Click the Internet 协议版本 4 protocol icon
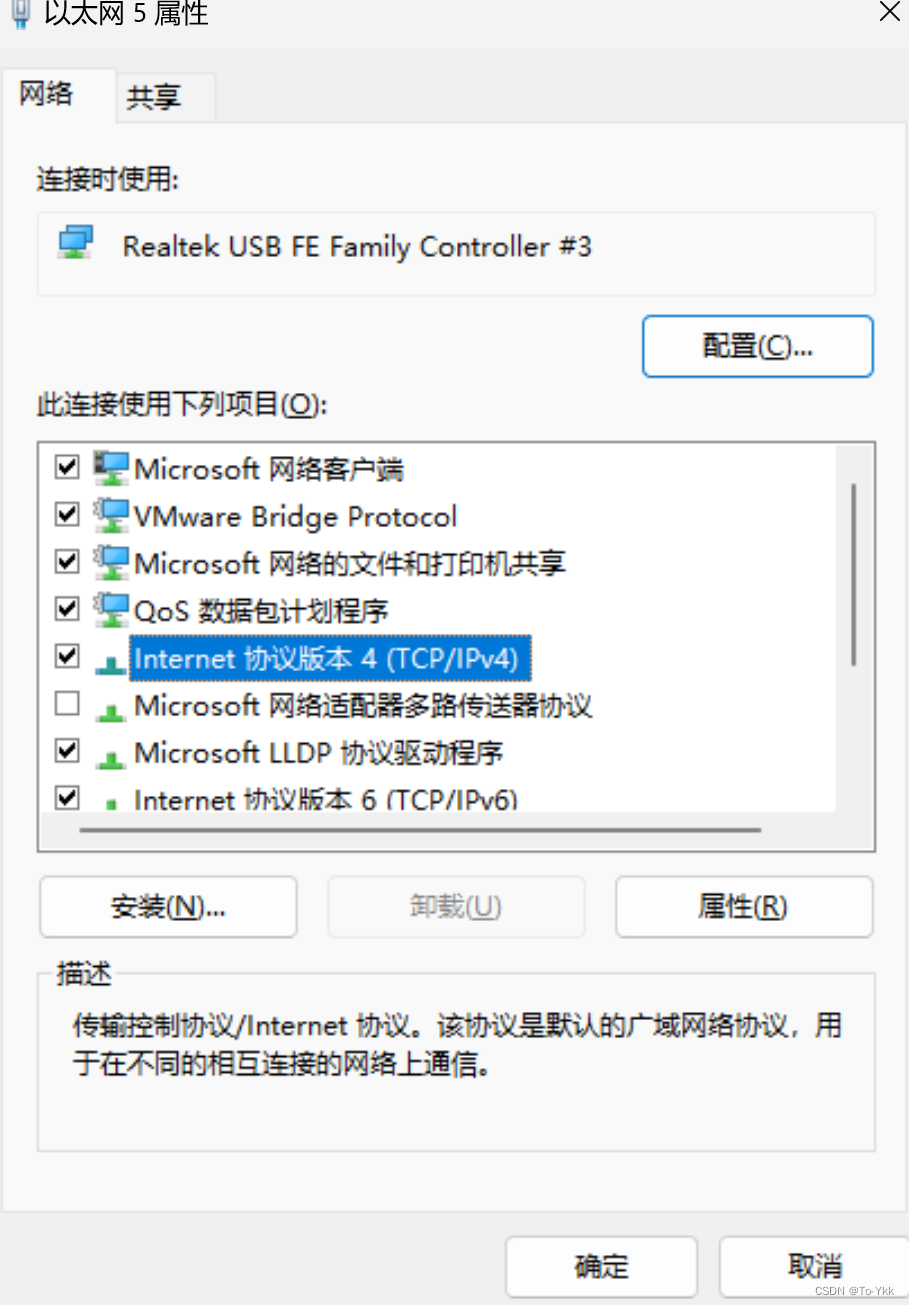This screenshot has height=1305, width=909. point(111,661)
